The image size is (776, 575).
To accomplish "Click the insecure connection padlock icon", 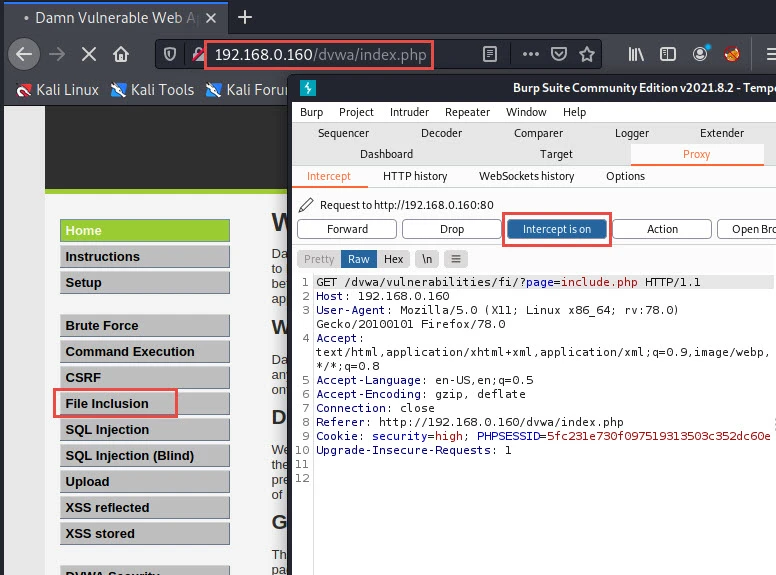I will [x=198, y=54].
